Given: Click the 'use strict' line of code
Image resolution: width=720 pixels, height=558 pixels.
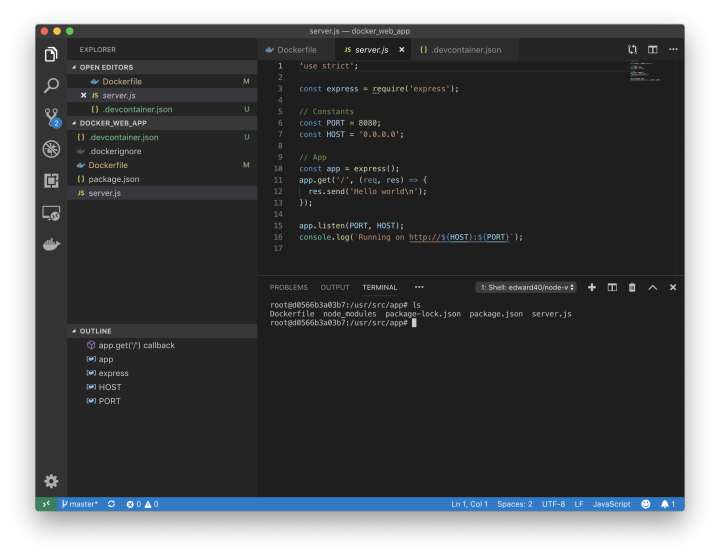Looking at the screenshot, I should (x=328, y=66).
